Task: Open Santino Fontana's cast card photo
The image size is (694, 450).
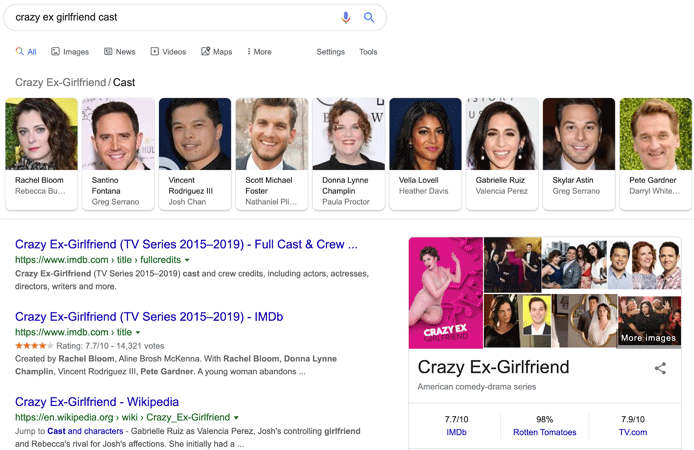Action: point(118,134)
